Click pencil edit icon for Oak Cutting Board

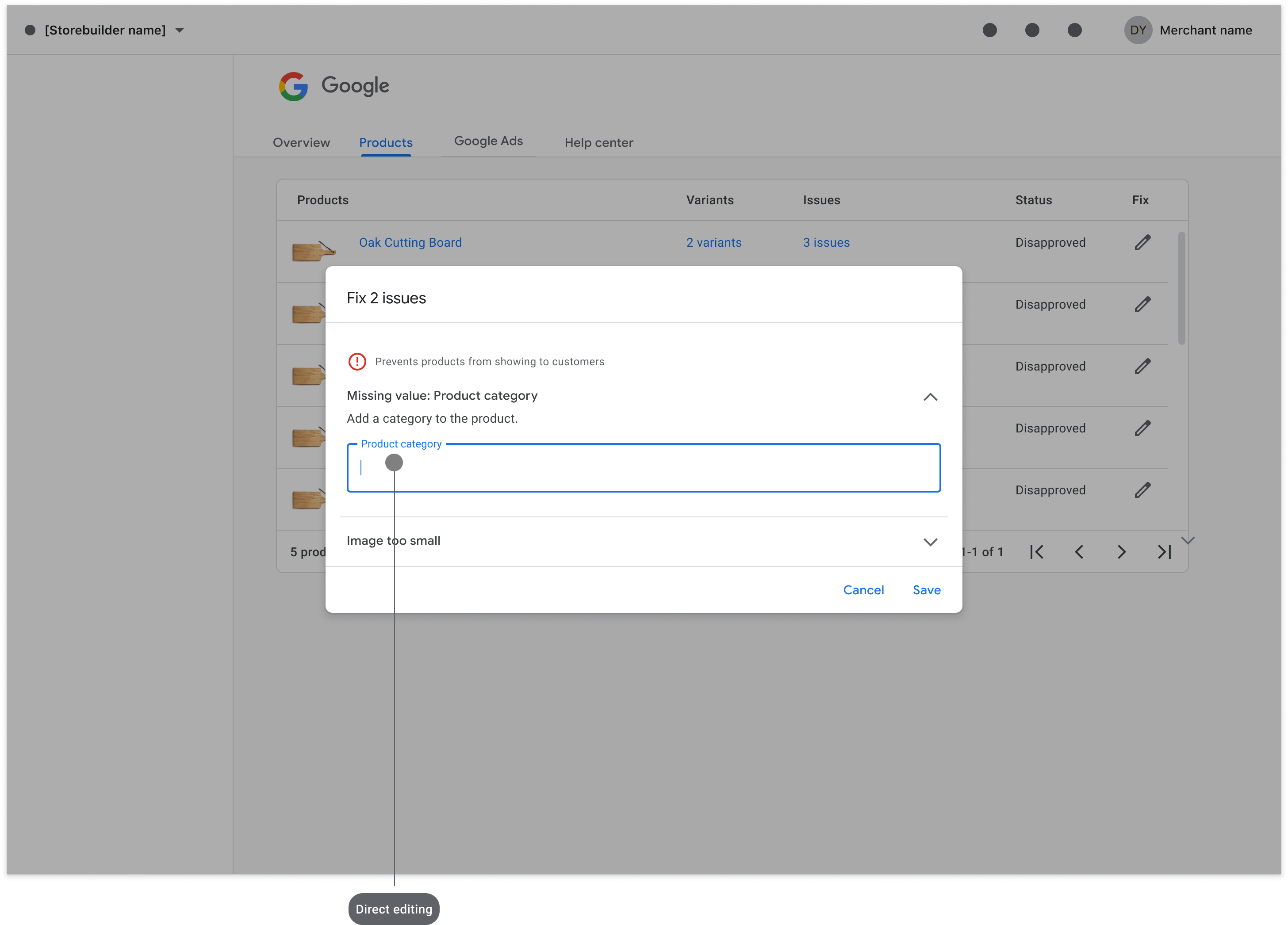coord(1142,242)
